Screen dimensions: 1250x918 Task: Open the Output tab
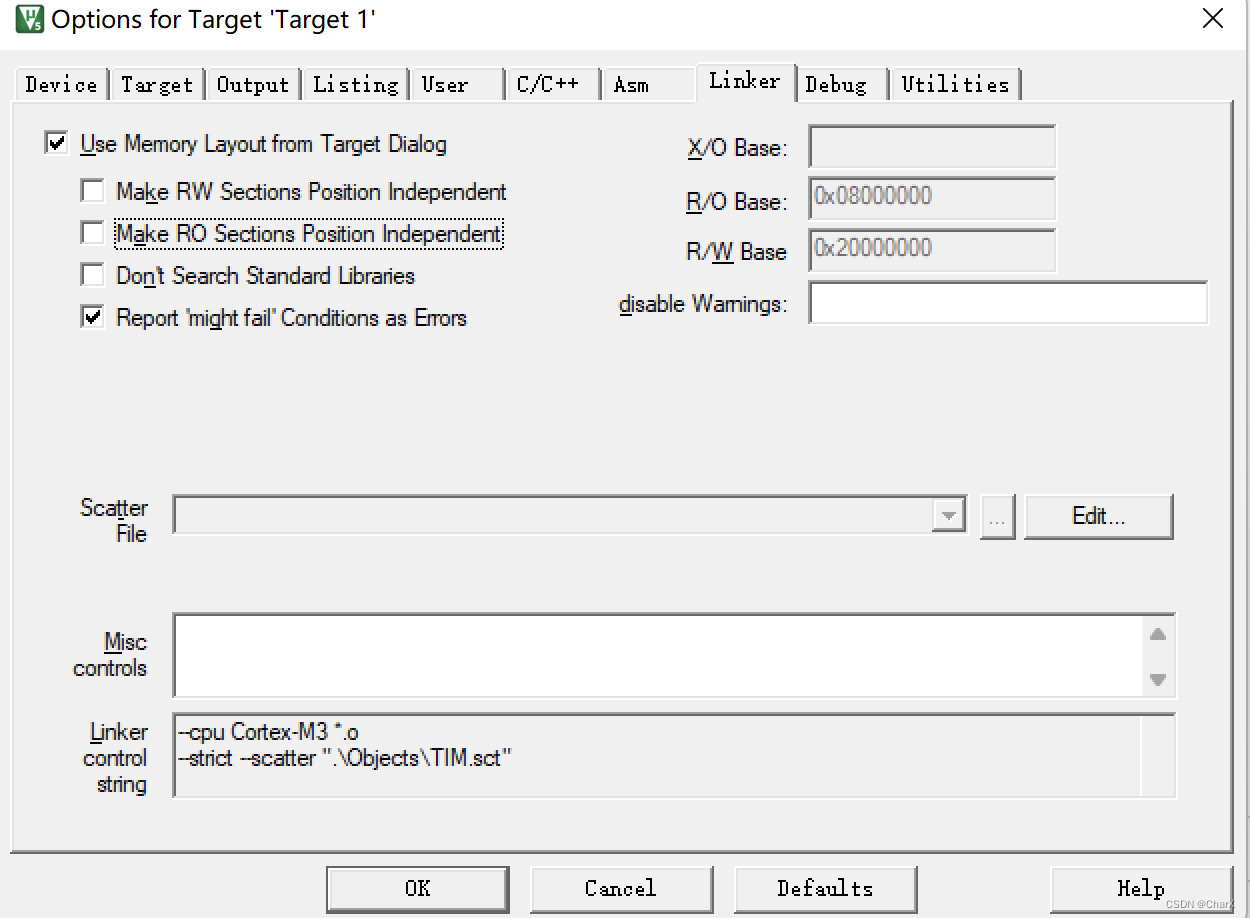[x=253, y=85]
